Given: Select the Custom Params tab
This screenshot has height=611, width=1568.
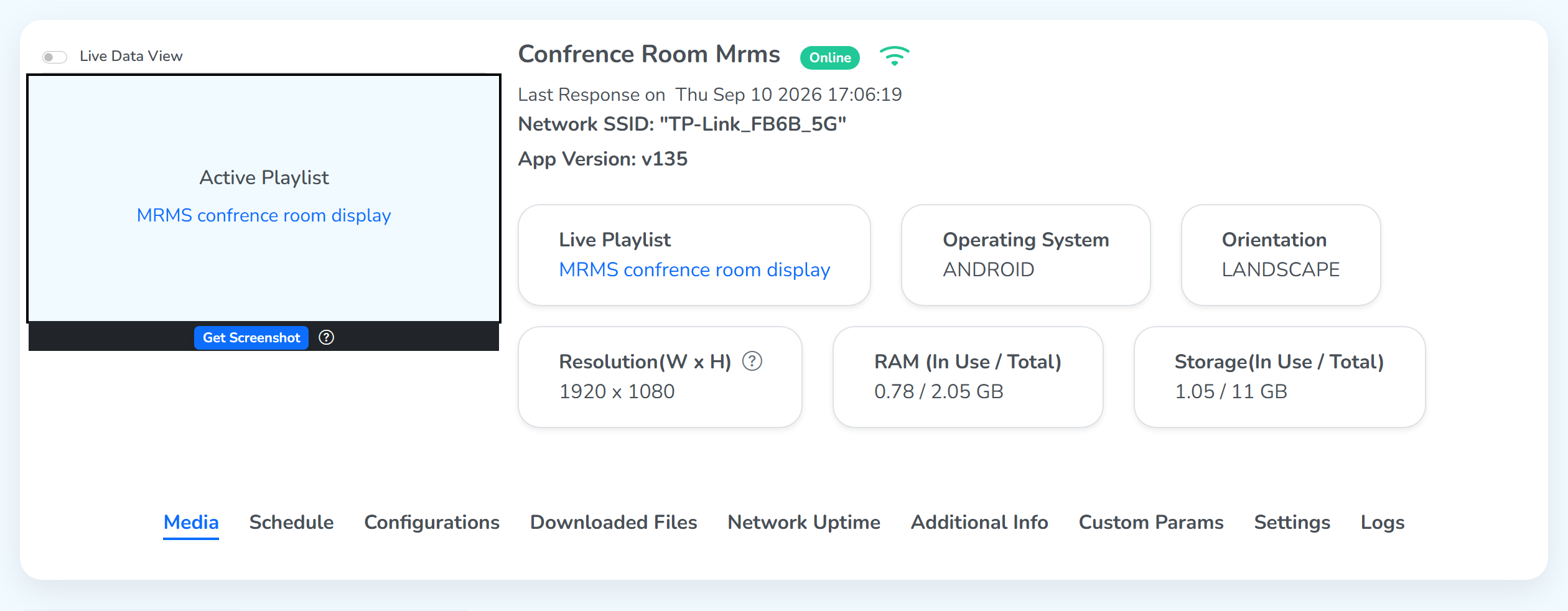Looking at the screenshot, I should click(1151, 523).
